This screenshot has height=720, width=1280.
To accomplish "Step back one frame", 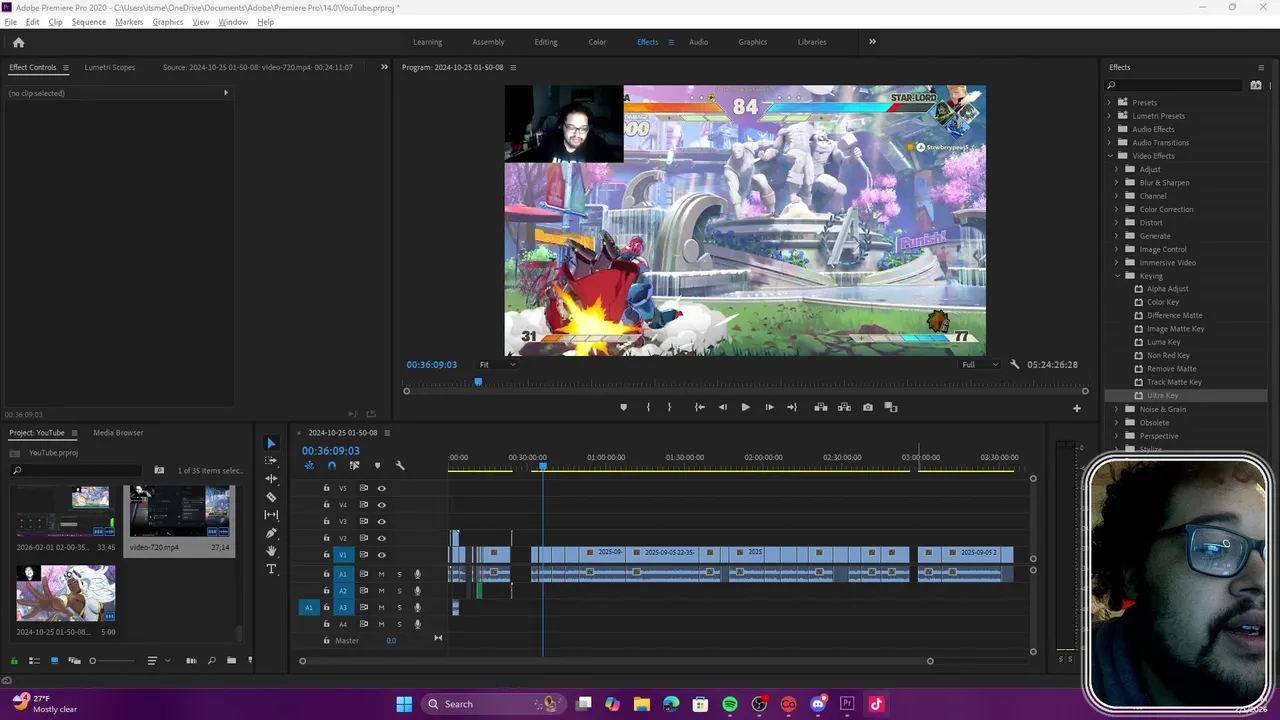I will tap(722, 407).
